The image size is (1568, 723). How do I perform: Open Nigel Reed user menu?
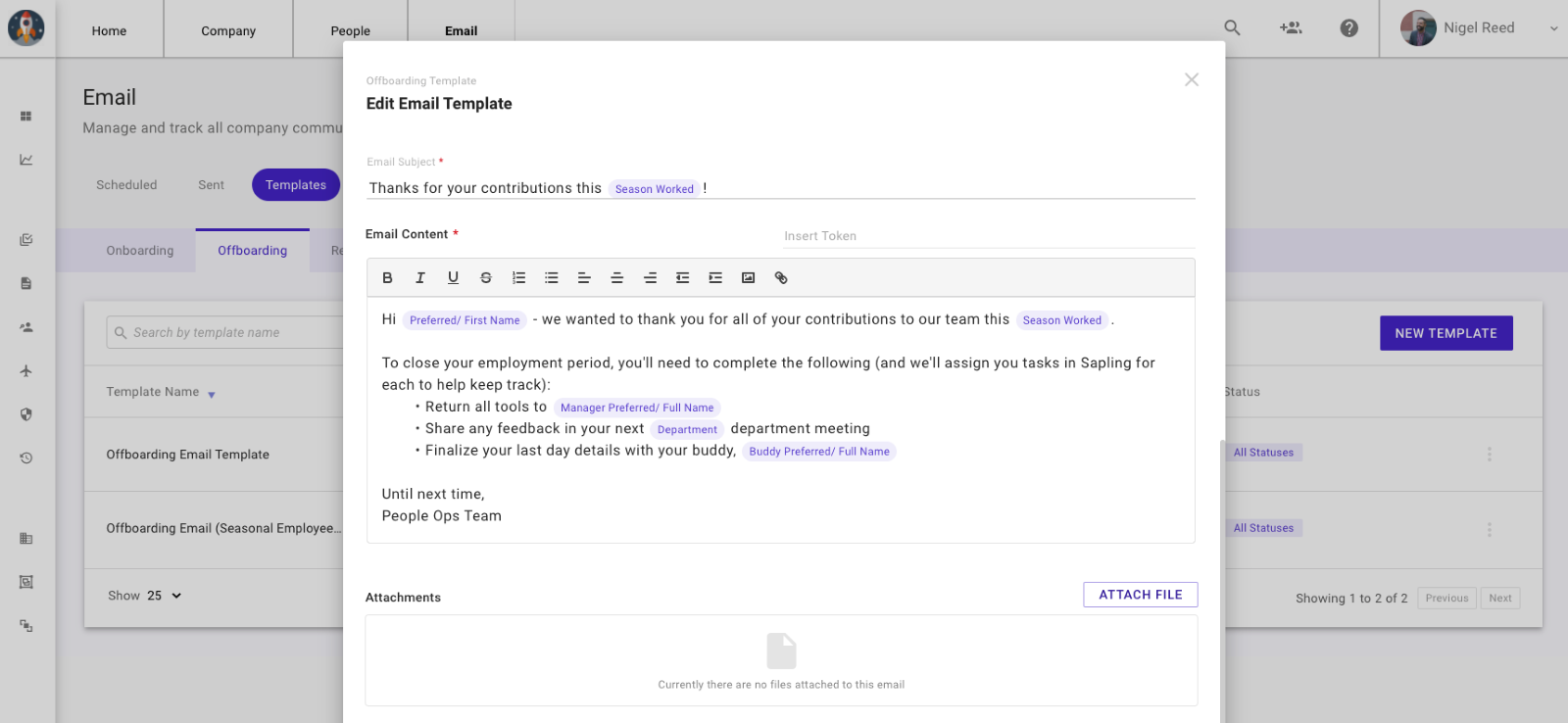coord(1478,28)
